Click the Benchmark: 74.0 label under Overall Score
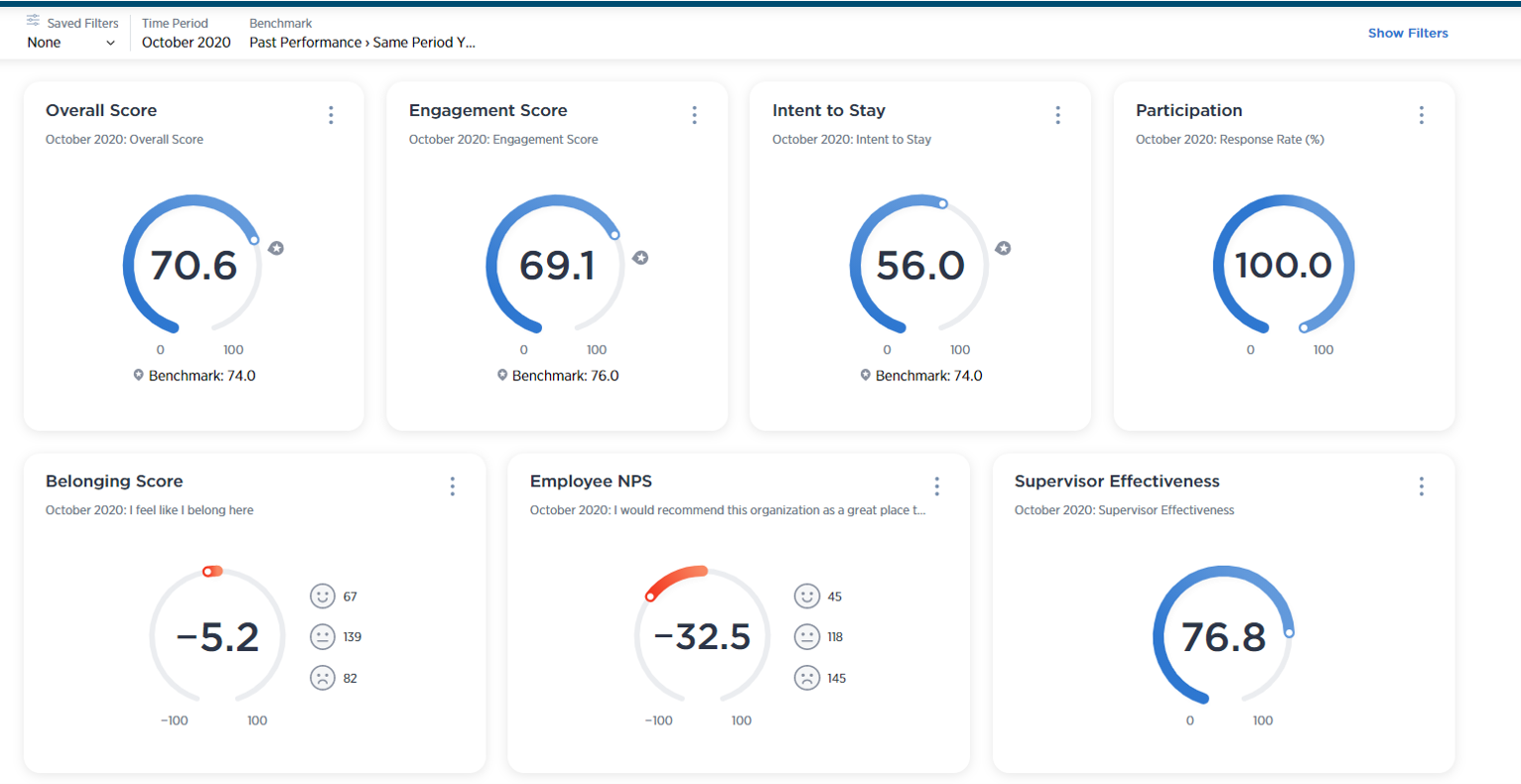1521x784 pixels. click(202, 376)
